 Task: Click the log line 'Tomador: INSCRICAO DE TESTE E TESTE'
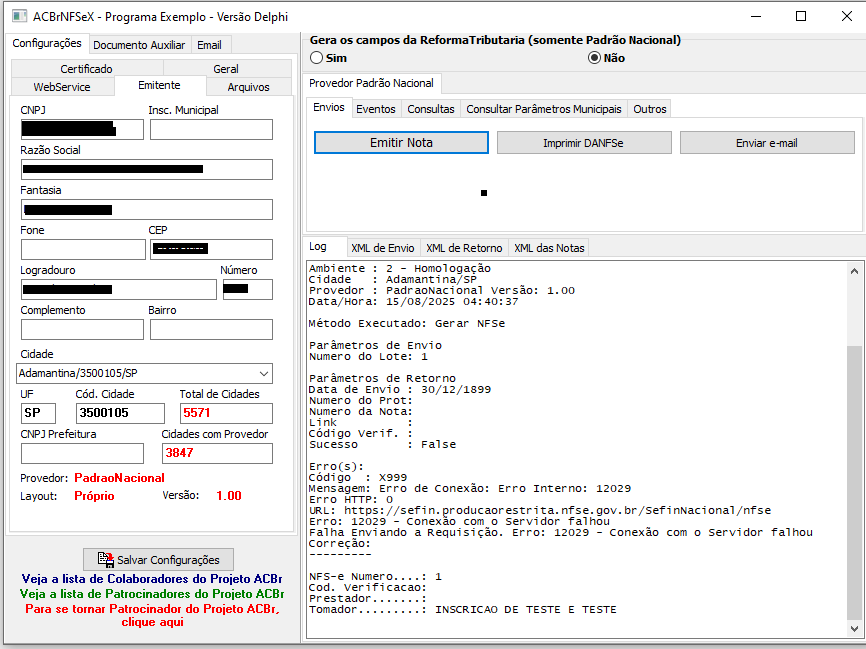point(463,610)
